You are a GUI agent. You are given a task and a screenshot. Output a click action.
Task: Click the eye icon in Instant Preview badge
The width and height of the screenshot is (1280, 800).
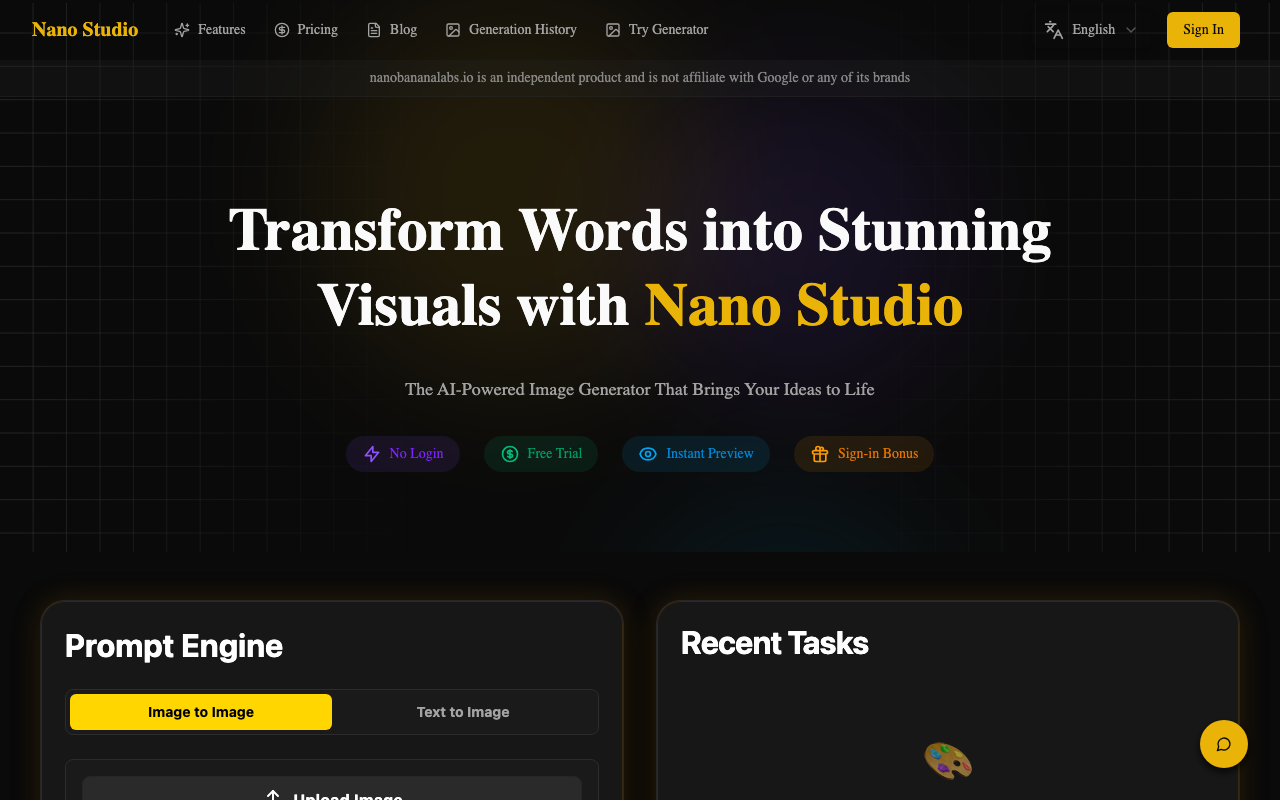point(648,454)
